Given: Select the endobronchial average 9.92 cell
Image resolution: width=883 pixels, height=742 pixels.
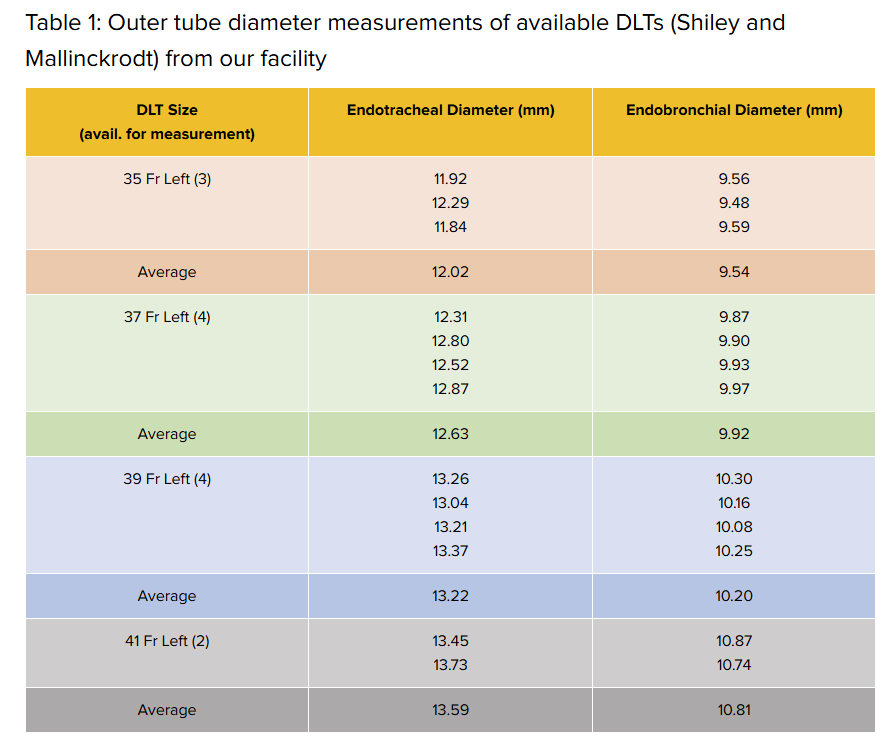Looking at the screenshot, I should (x=734, y=434).
